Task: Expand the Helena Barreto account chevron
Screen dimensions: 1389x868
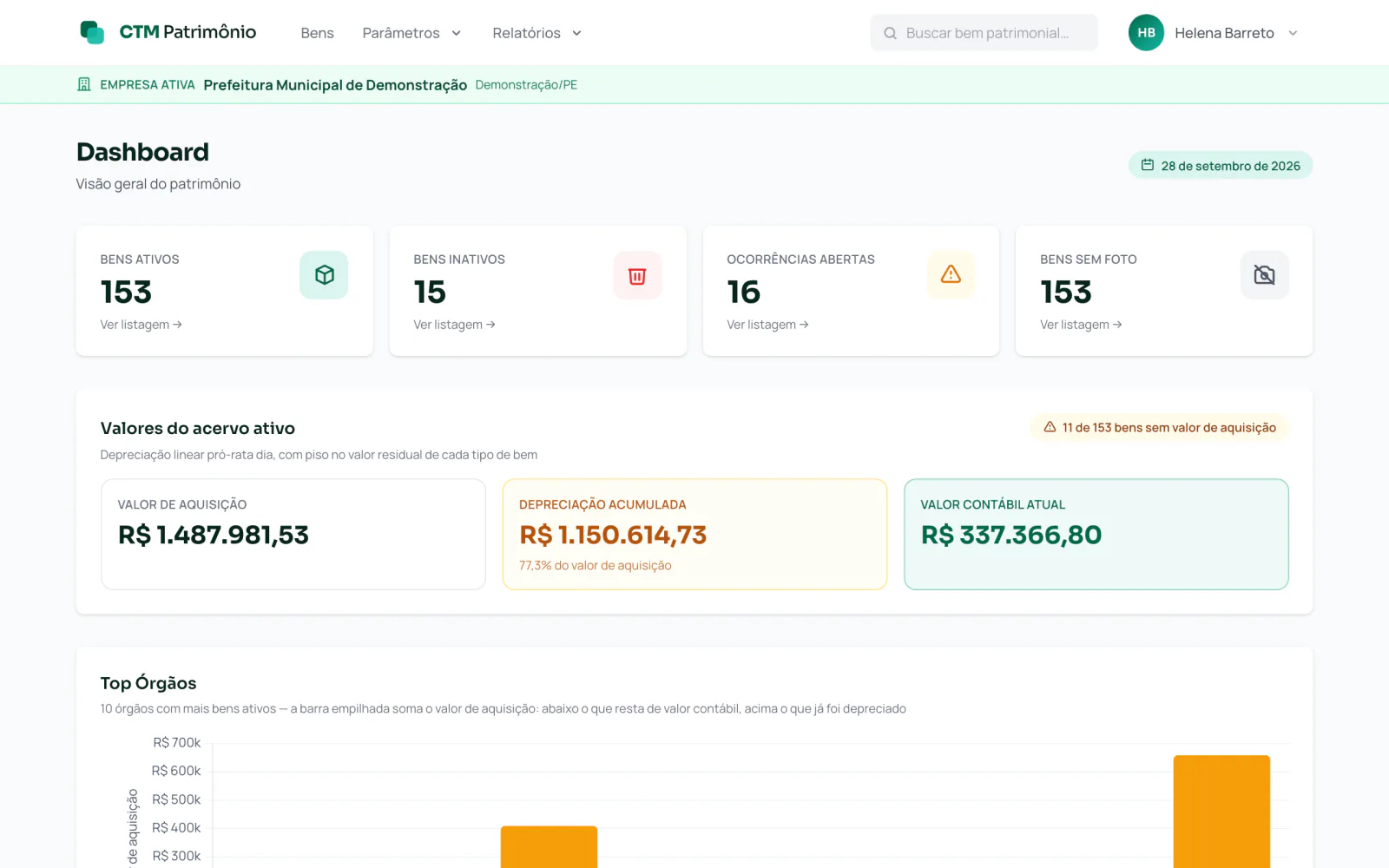Action: (x=1293, y=33)
